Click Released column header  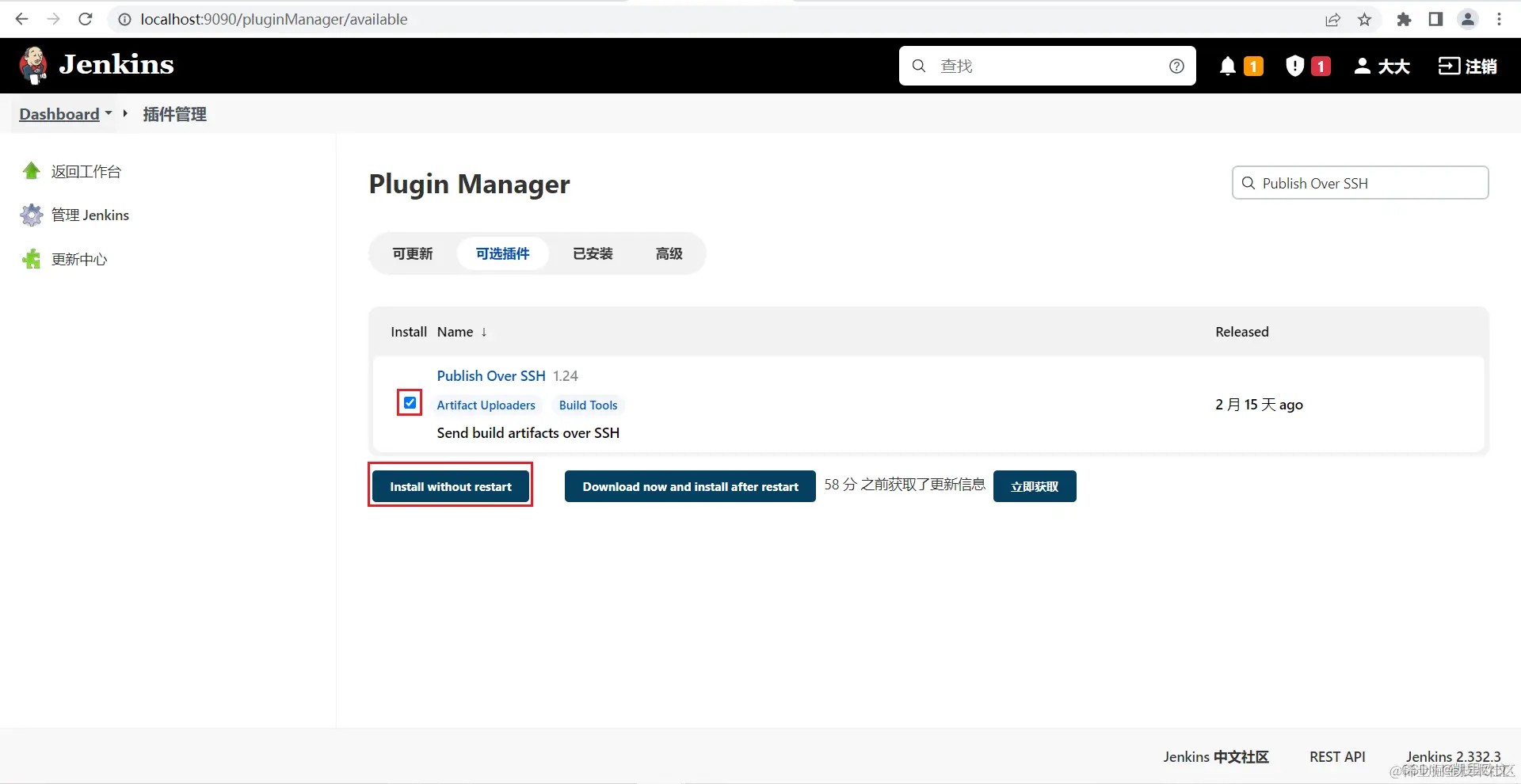(1241, 332)
